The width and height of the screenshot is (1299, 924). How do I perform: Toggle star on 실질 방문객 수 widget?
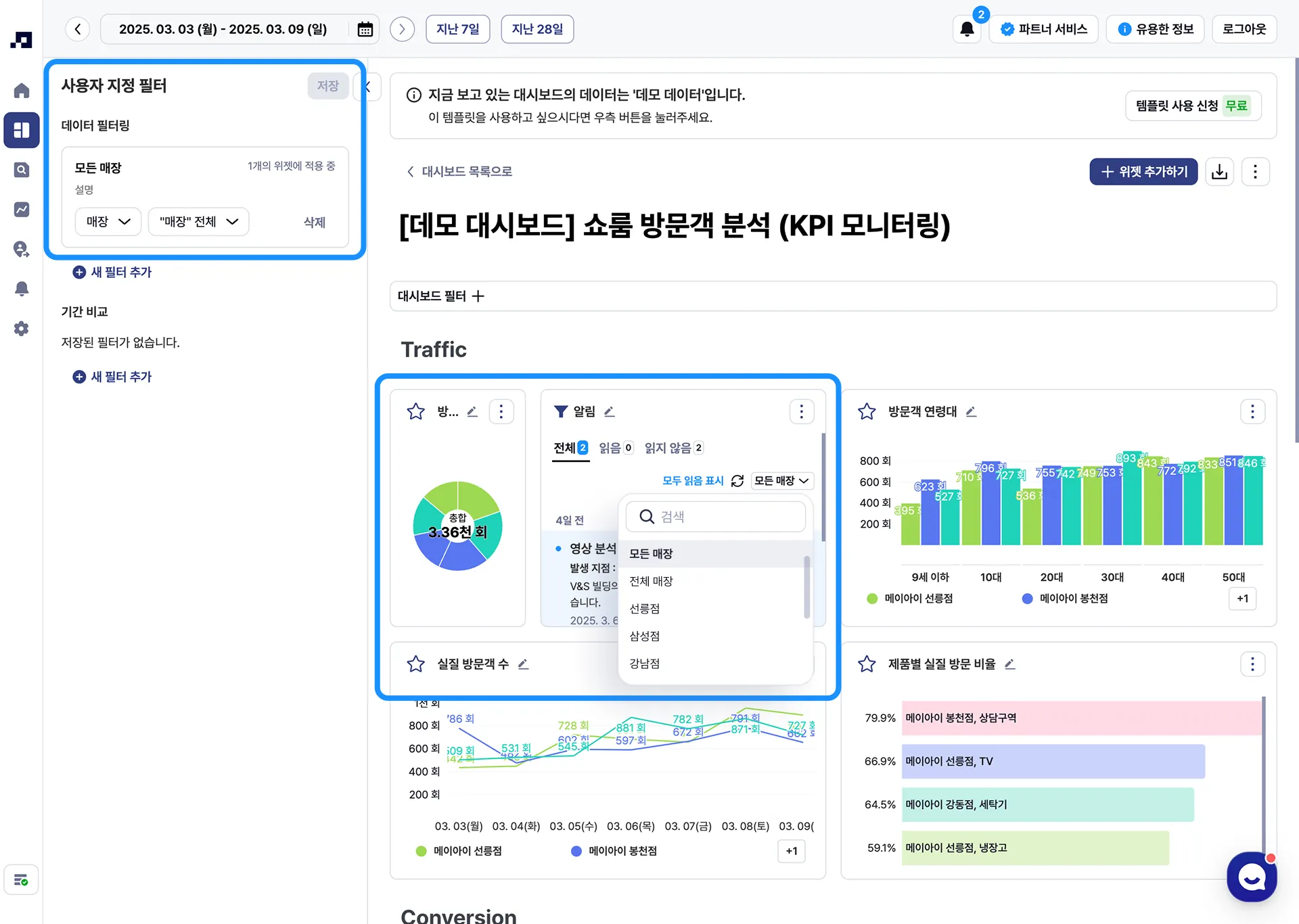pyautogui.click(x=415, y=664)
